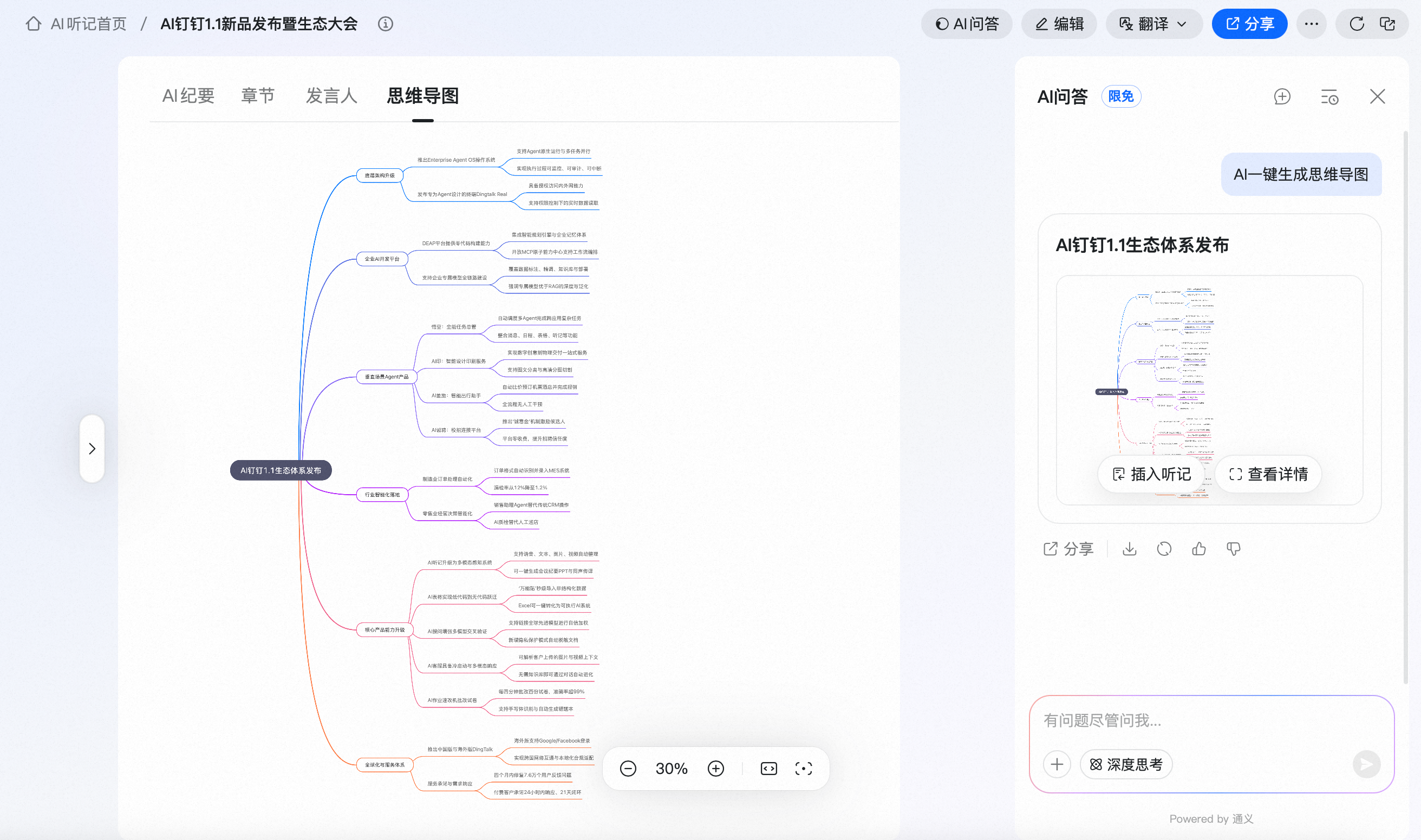Open the more options ellipsis menu
The height and width of the screenshot is (840, 1421).
click(x=1311, y=24)
